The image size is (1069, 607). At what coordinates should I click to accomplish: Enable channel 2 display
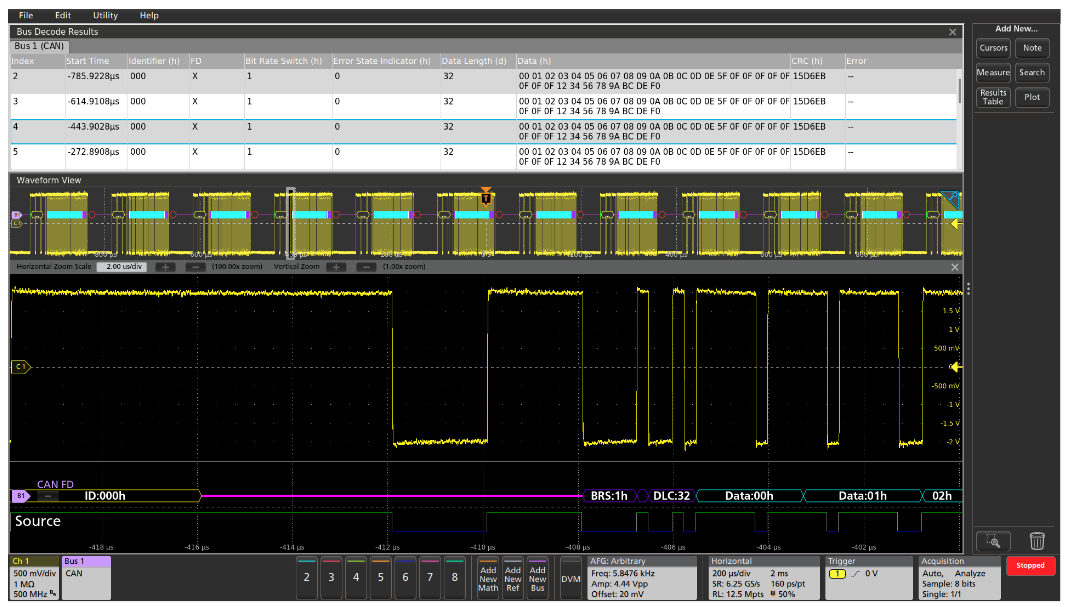pos(306,577)
